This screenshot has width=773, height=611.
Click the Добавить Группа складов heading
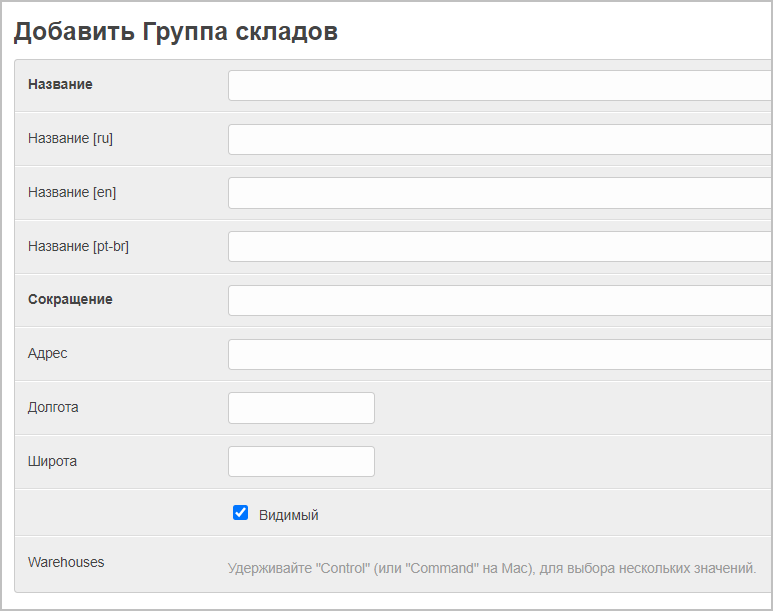point(175,32)
